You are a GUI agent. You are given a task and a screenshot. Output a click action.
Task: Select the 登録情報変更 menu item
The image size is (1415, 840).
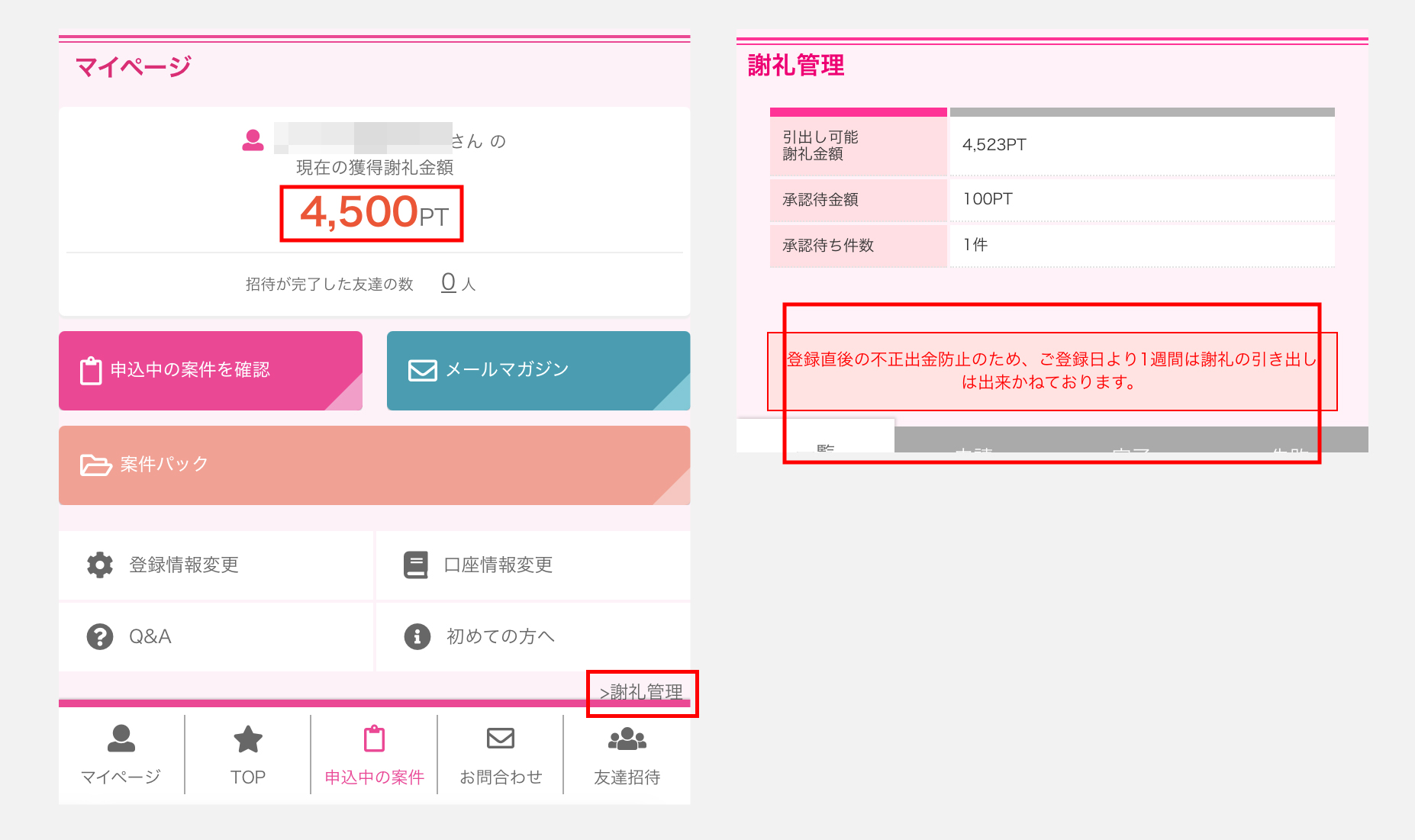[x=216, y=565]
